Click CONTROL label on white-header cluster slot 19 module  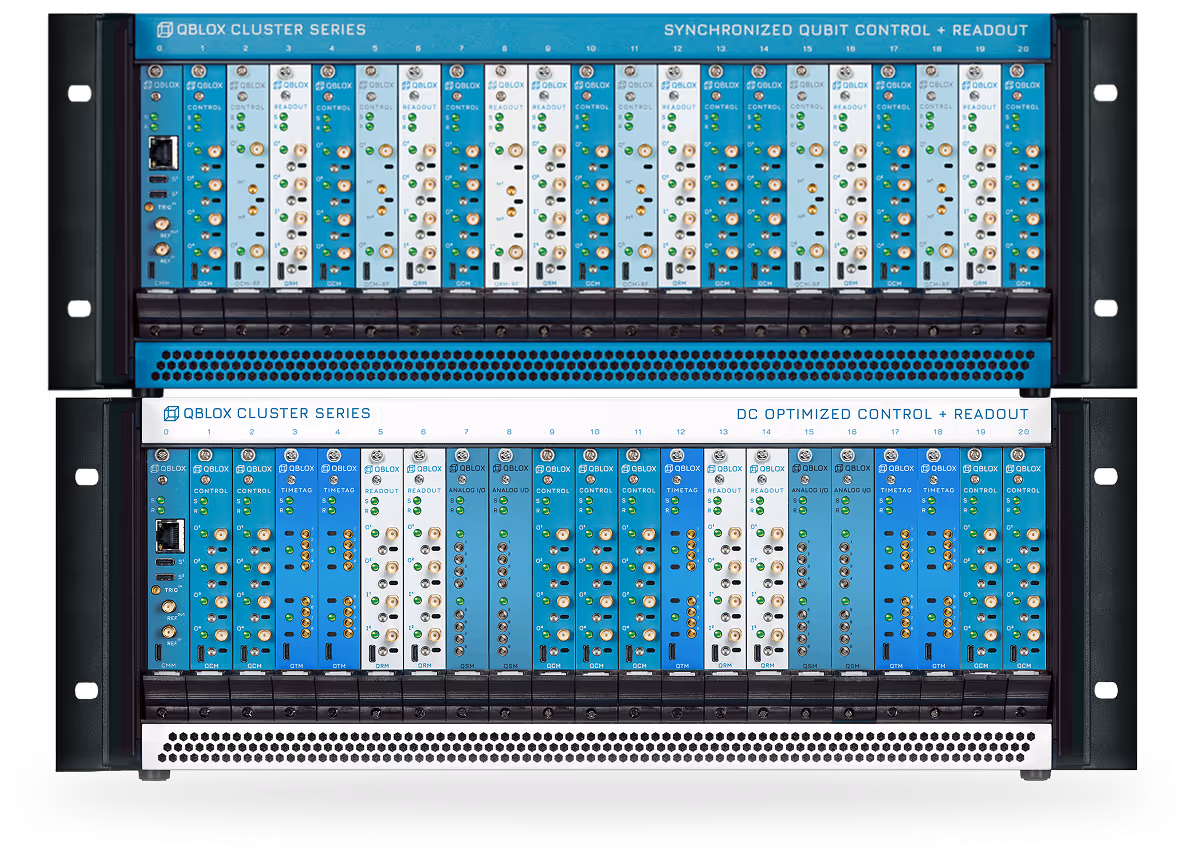coord(981,490)
